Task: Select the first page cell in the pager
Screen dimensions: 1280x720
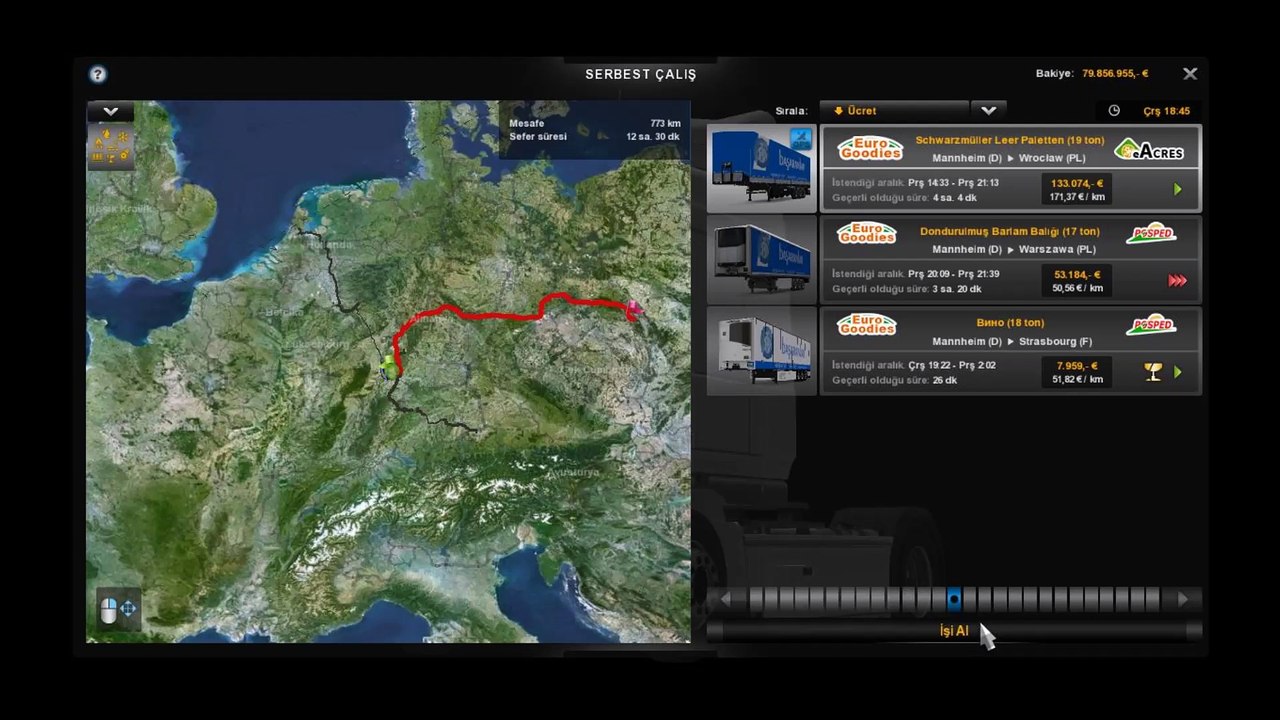Action: [756, 599]
